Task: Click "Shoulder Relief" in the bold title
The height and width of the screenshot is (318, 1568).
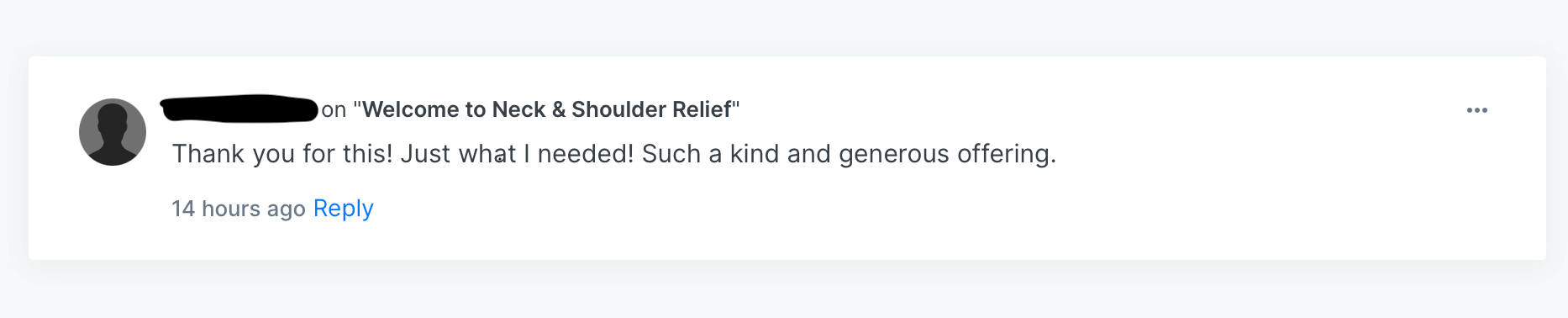Action: (x=652, y=109)
